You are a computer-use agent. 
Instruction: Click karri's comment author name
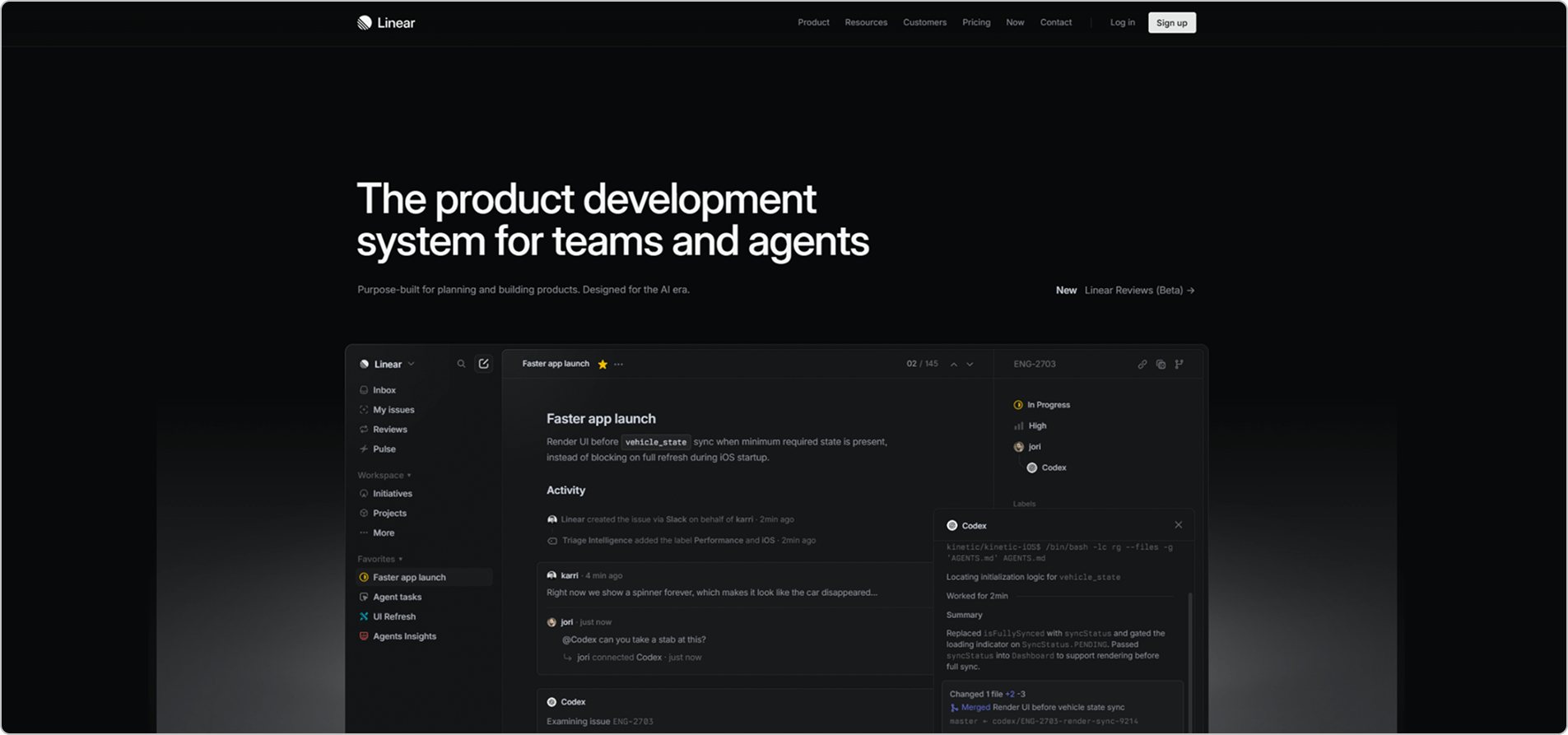pos(570,576)
